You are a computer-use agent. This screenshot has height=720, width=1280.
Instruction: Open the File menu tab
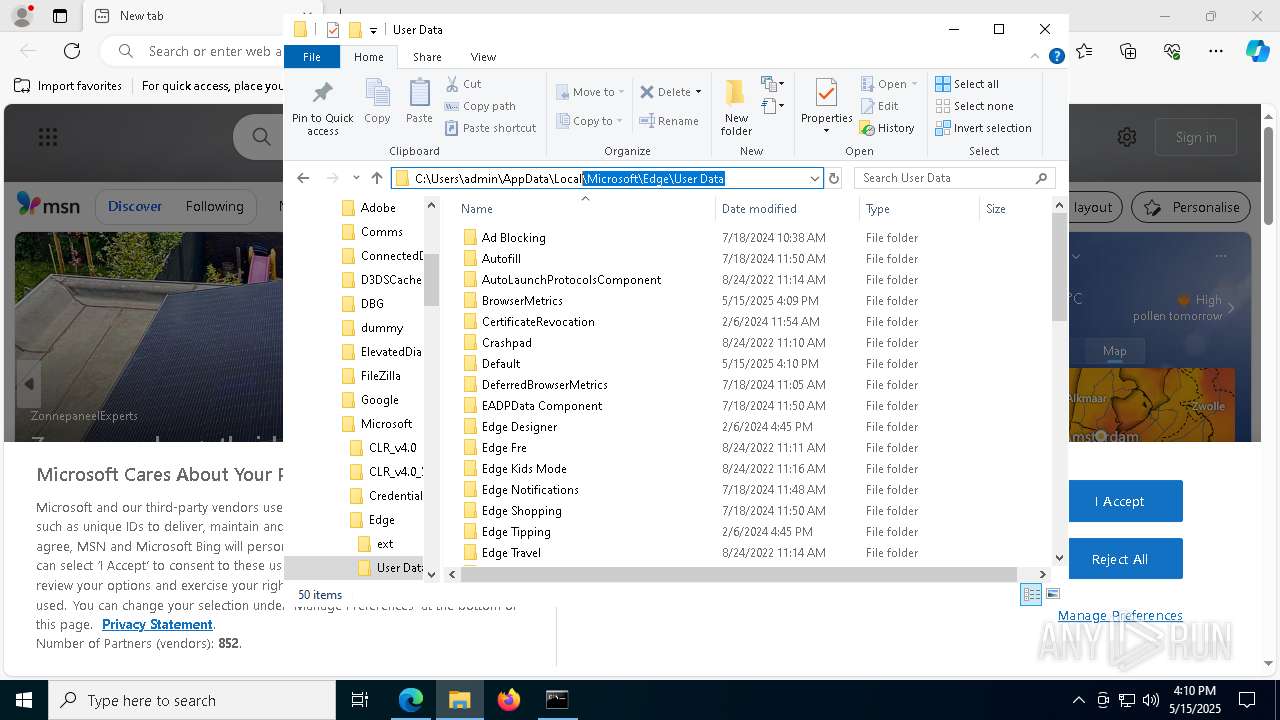(312, 57)
